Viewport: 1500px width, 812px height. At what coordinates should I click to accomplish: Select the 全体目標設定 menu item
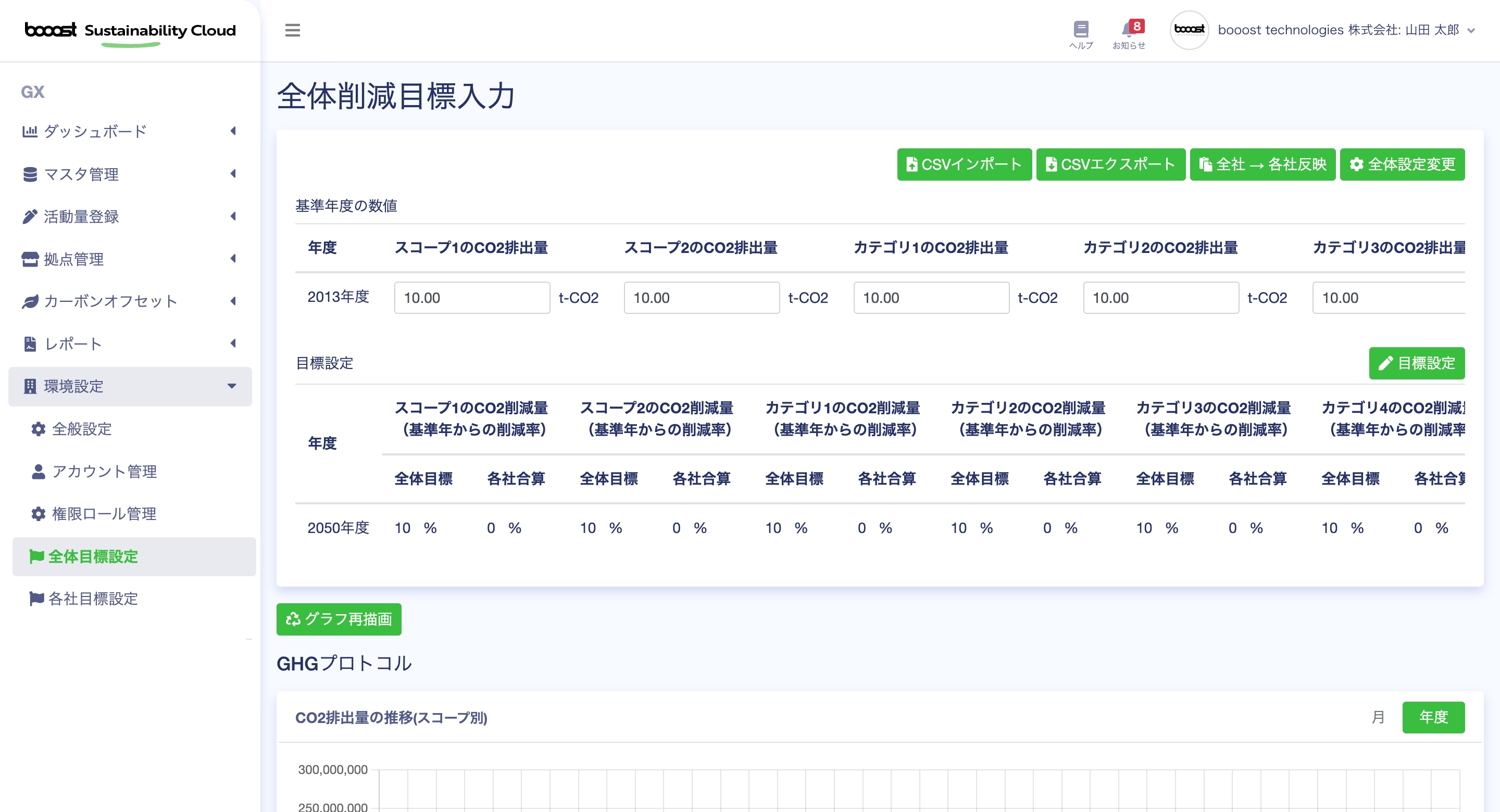pyautogui.click(x=134, y=556)
